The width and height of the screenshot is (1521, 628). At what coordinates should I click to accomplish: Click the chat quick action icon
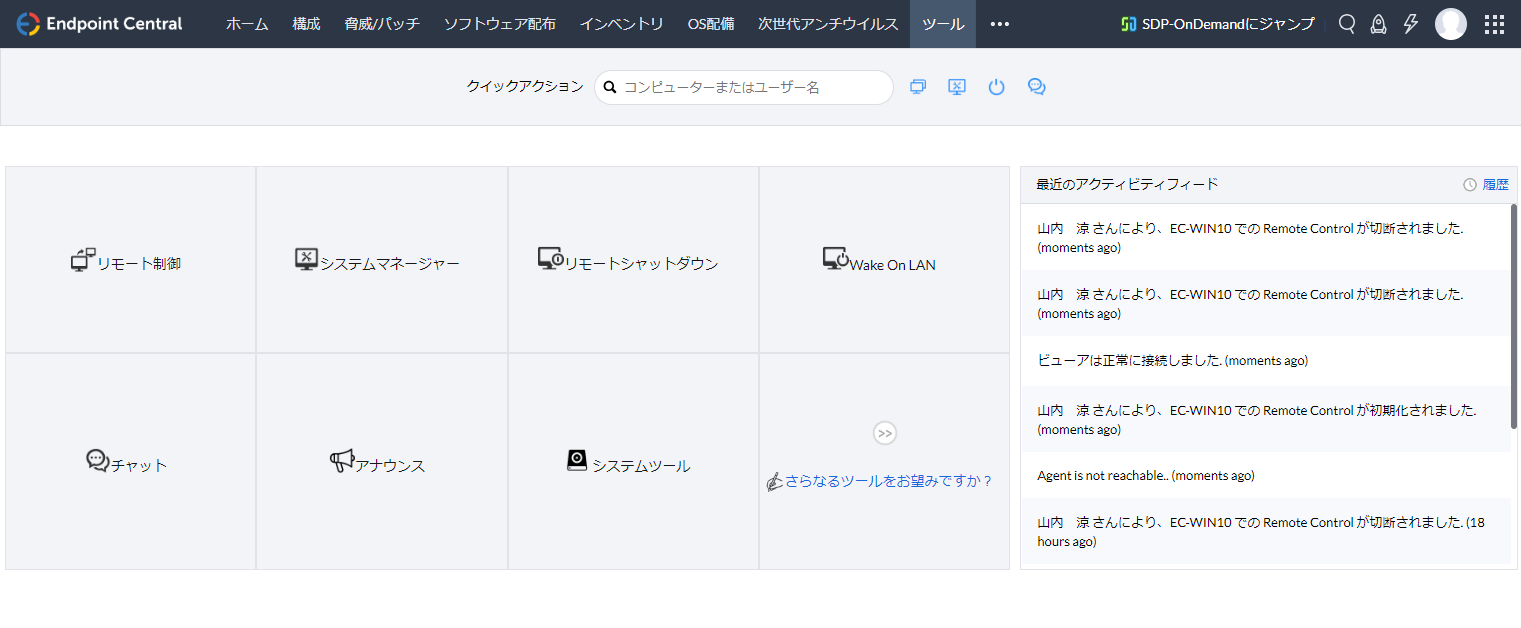click(x=1036, y=87)
